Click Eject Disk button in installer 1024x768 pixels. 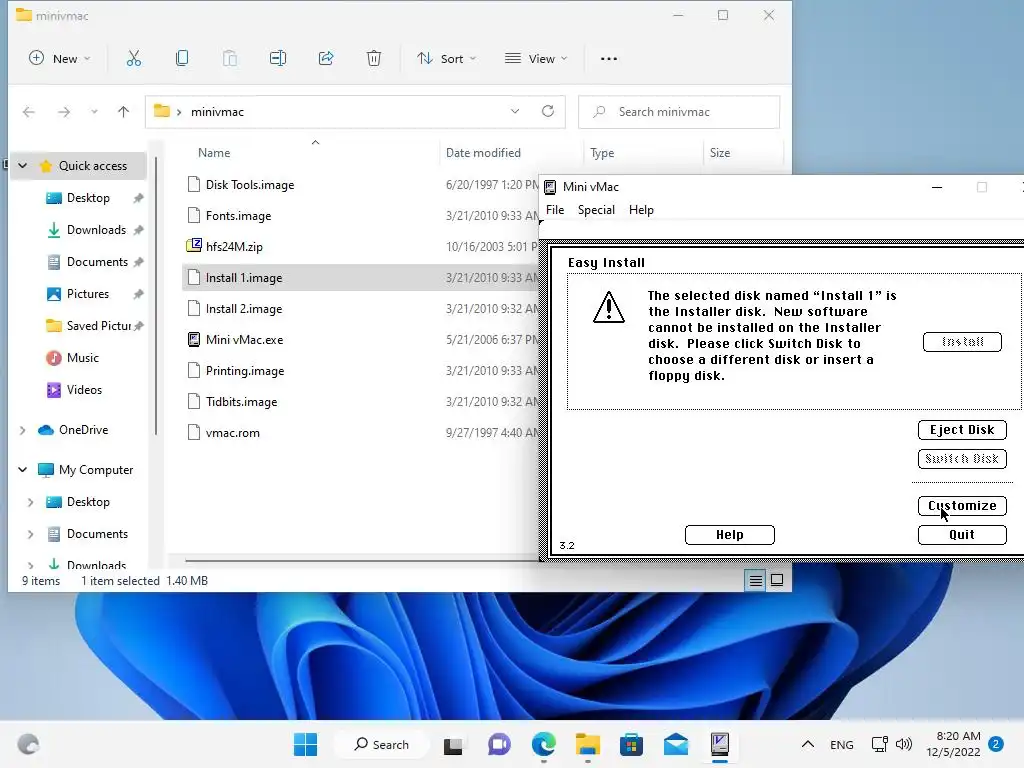(962, 430)
